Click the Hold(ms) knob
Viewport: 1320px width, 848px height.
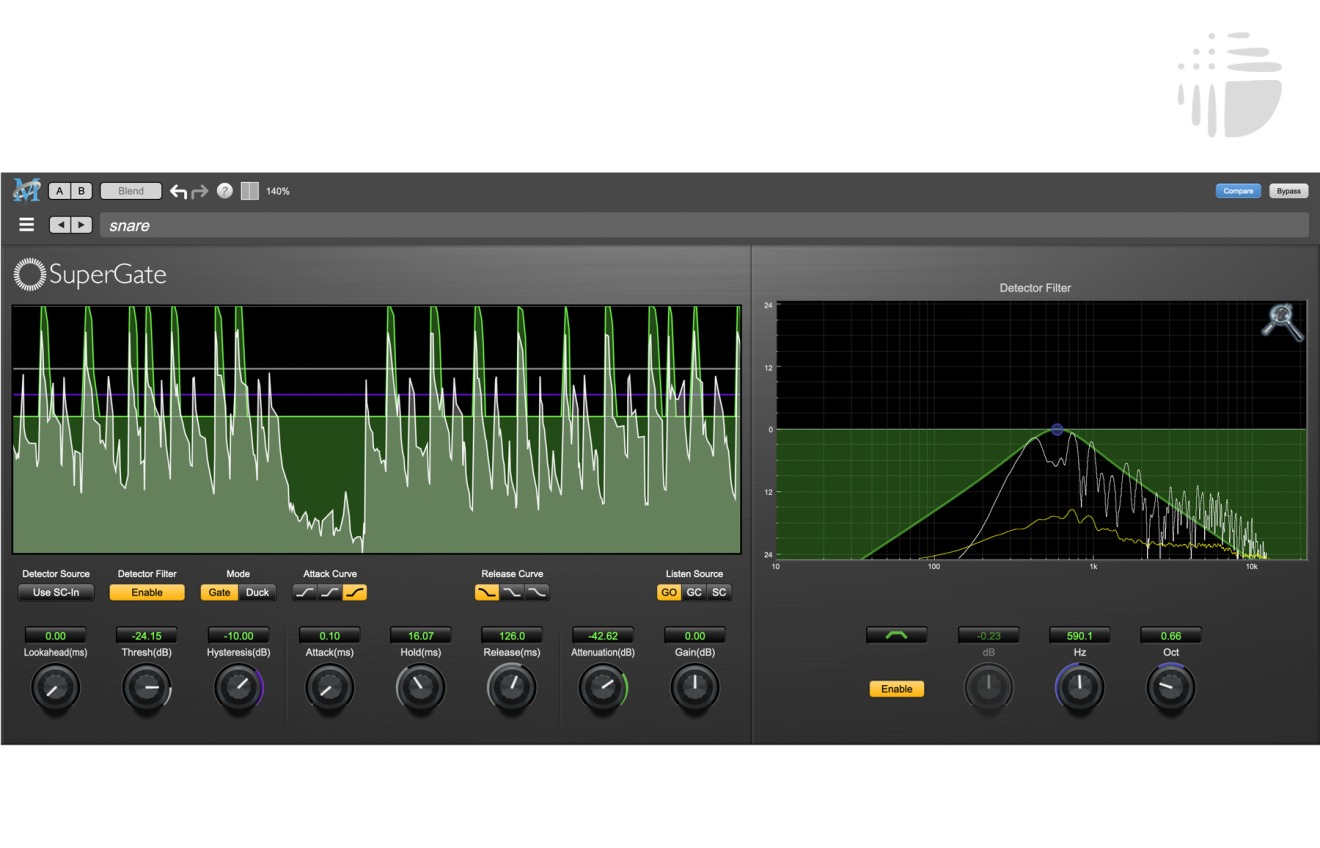(421, 688)
